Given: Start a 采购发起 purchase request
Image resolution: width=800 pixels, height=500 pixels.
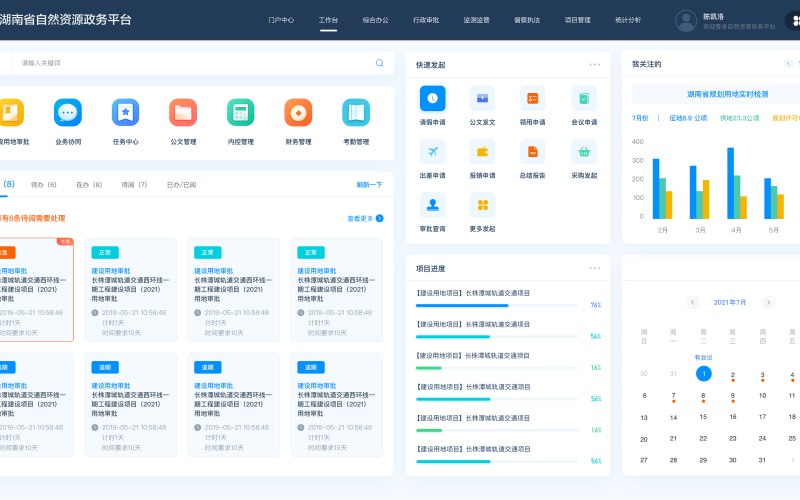Looking at the screenshot, I should (x=584, y=152).
